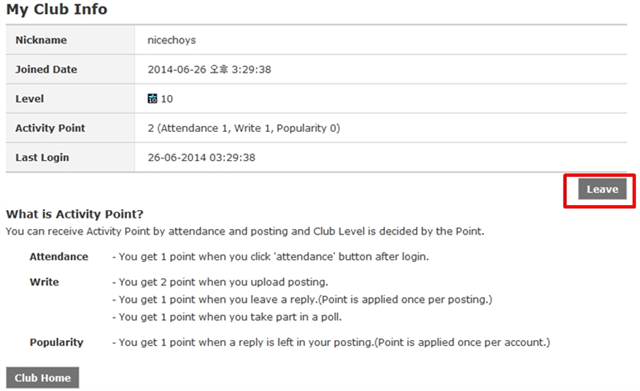
Task: Click the Joined Date row label
Action: click(x=46, y=69)
